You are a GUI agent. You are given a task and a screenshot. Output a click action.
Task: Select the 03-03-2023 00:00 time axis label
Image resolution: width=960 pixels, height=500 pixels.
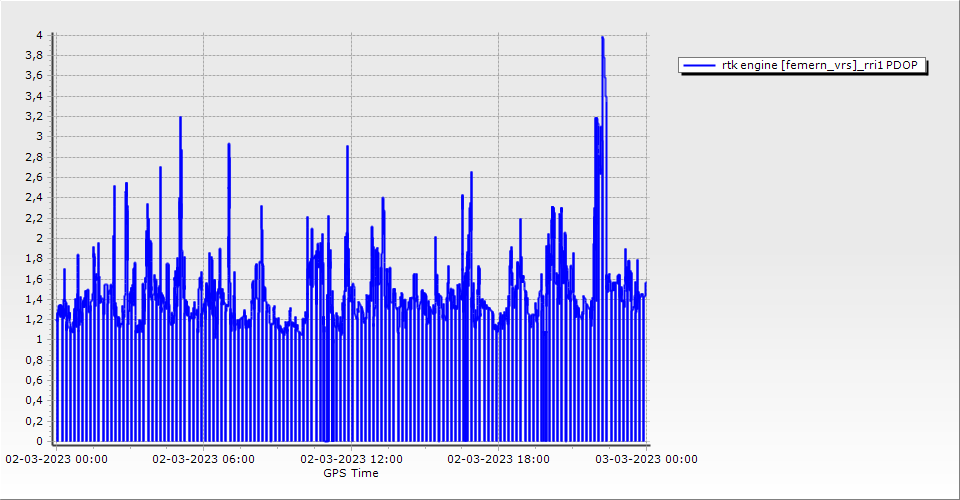[646, 459]
